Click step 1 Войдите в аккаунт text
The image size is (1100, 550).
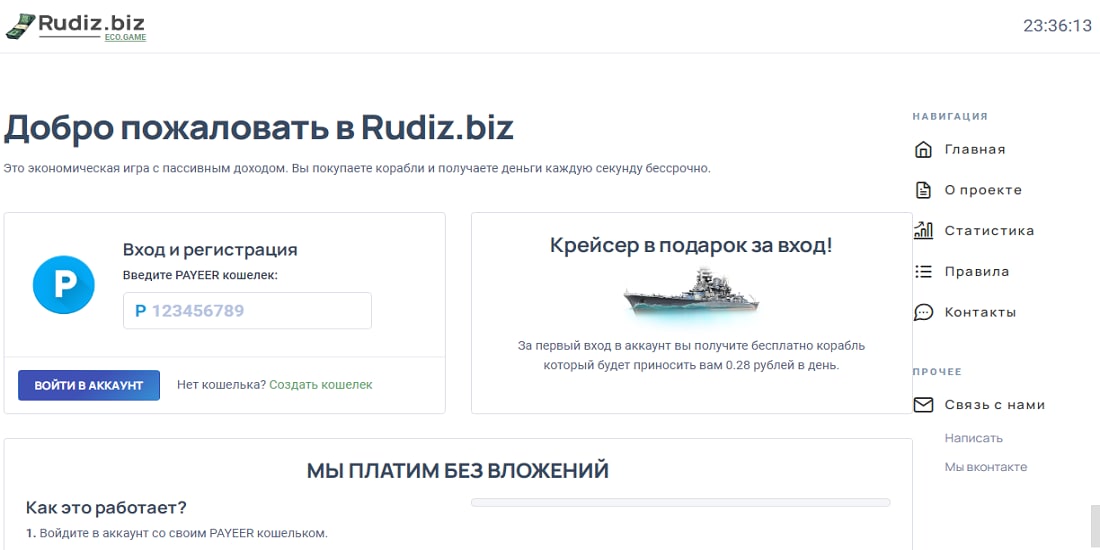(177, 532)
